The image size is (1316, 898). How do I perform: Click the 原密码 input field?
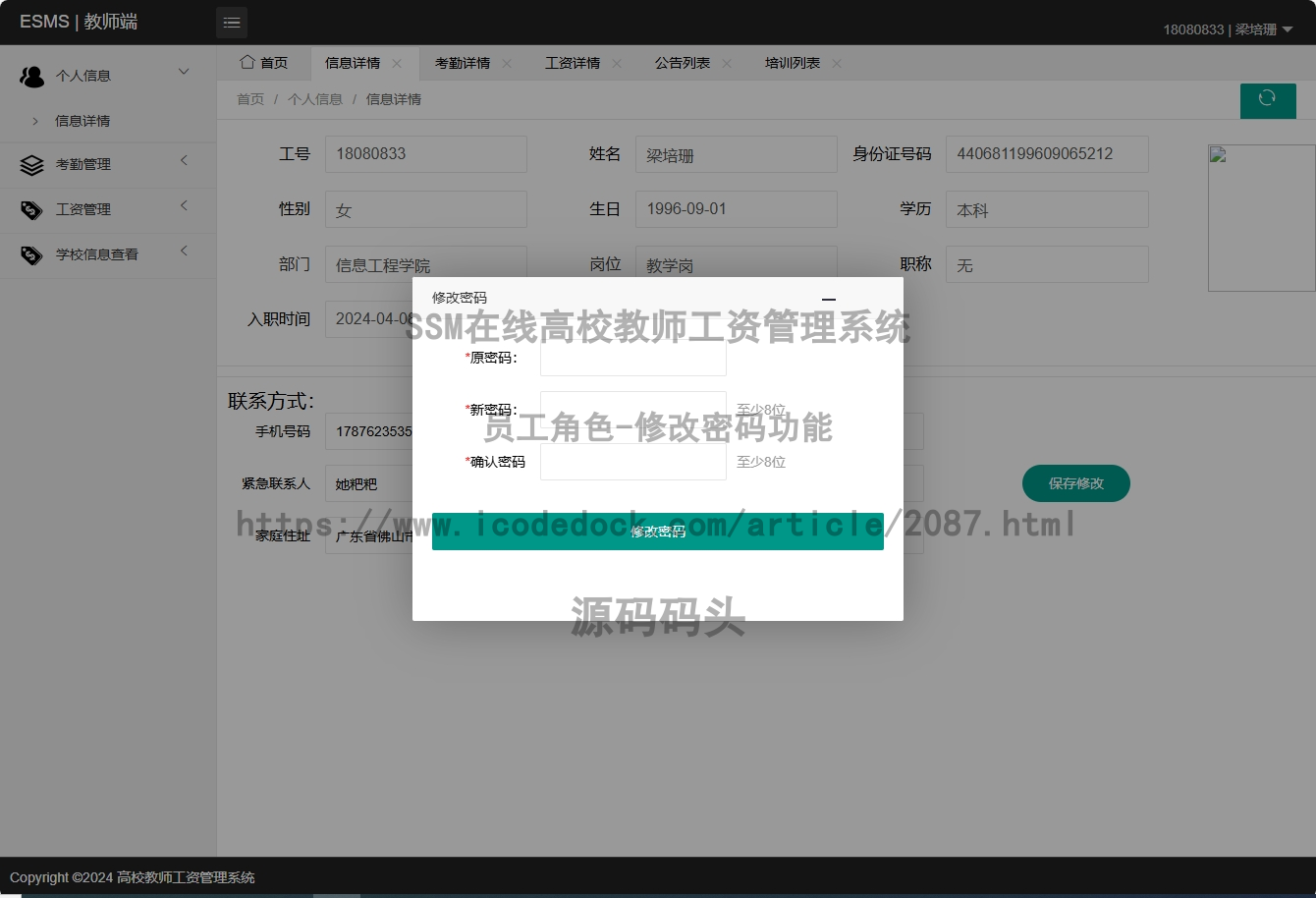[x=633, y=358]
